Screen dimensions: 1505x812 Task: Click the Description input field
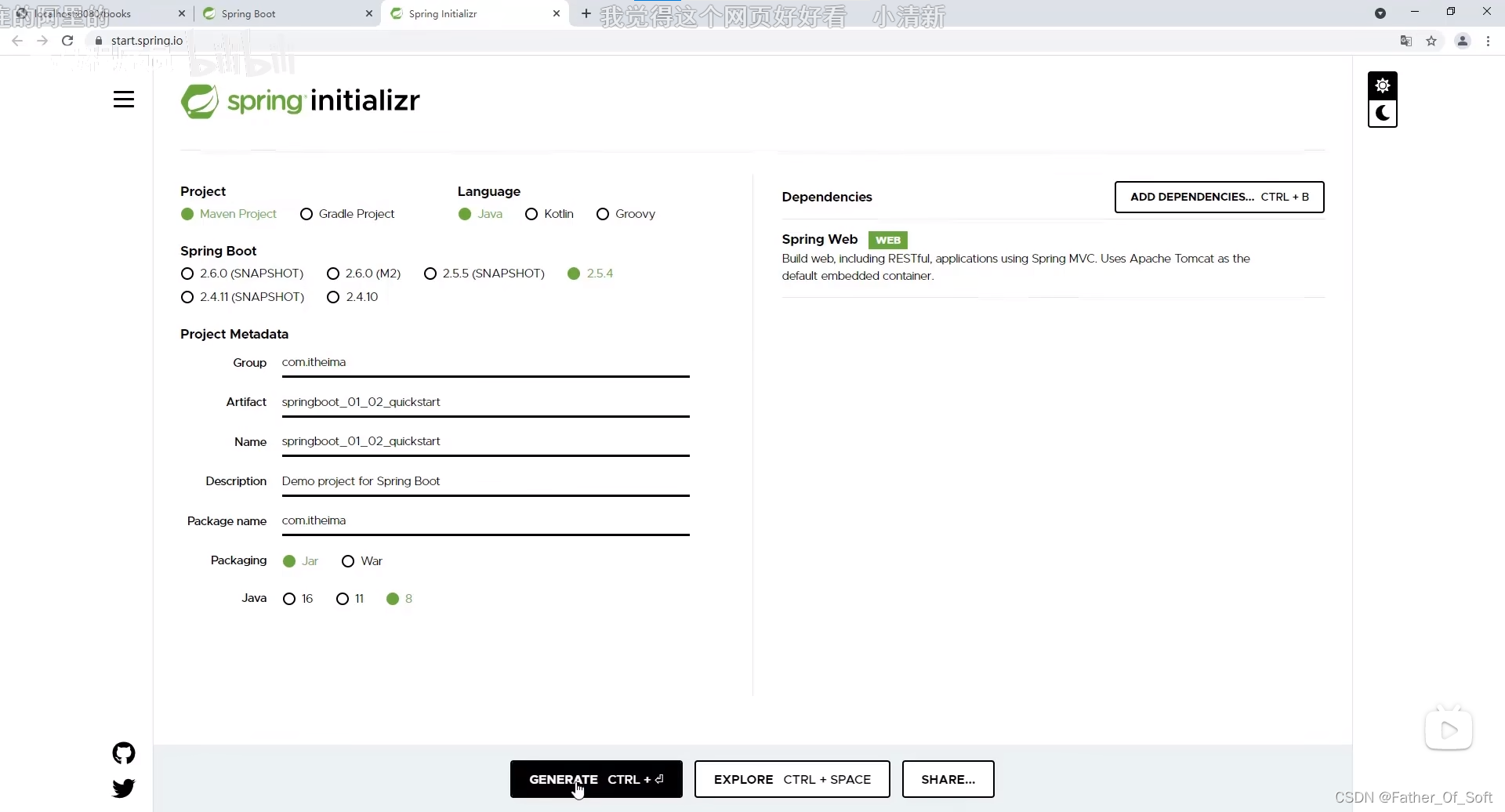[486, 481]
